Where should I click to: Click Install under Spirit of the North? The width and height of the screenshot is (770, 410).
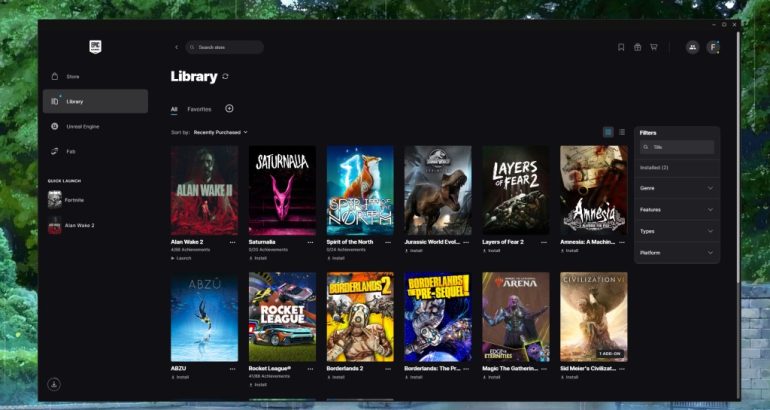click(x=336, y=258)
